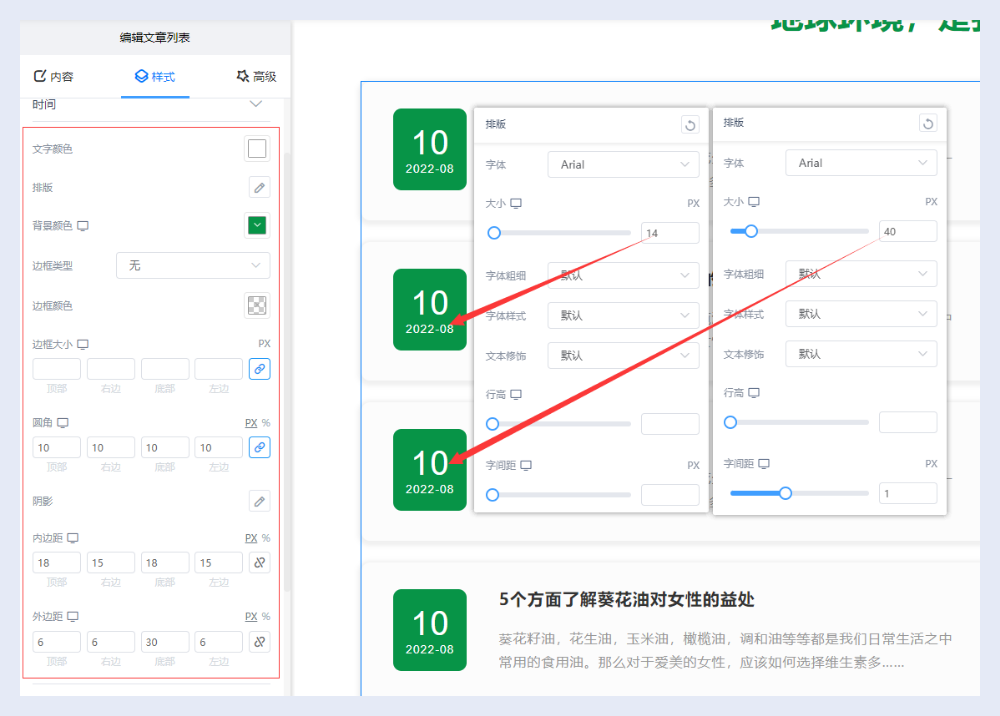Screen dimensions: 1000x716
Task: Open the Arial 字体 dropdown in left popup
Action: point(623,163)
